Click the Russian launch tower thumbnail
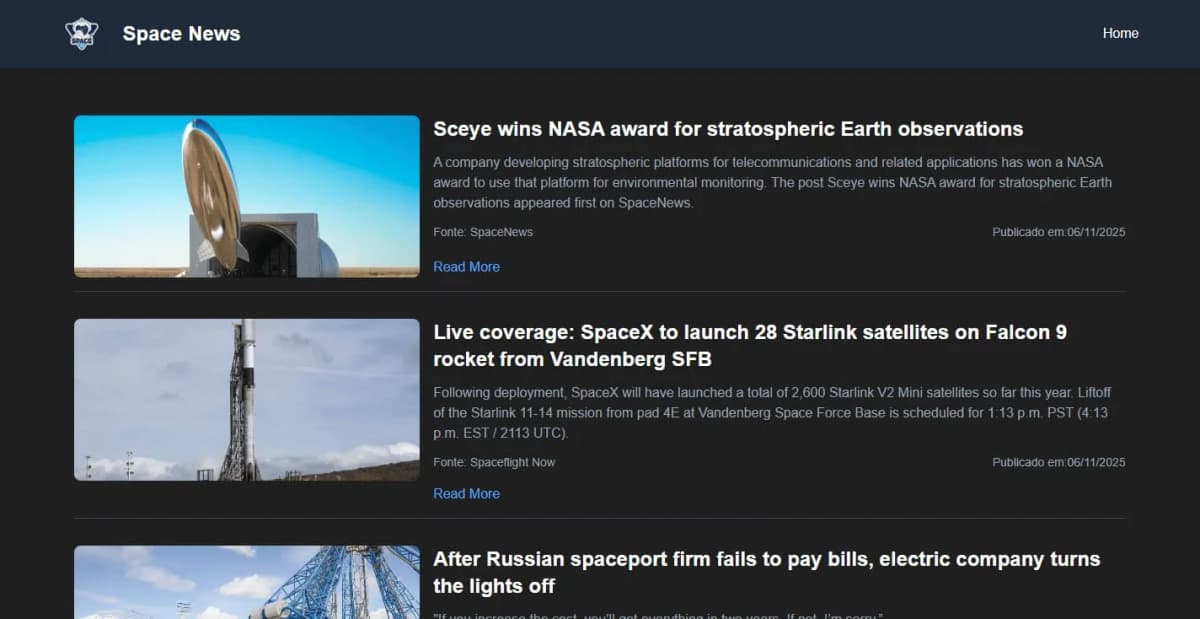The image size is (1200, 619). 246,581
